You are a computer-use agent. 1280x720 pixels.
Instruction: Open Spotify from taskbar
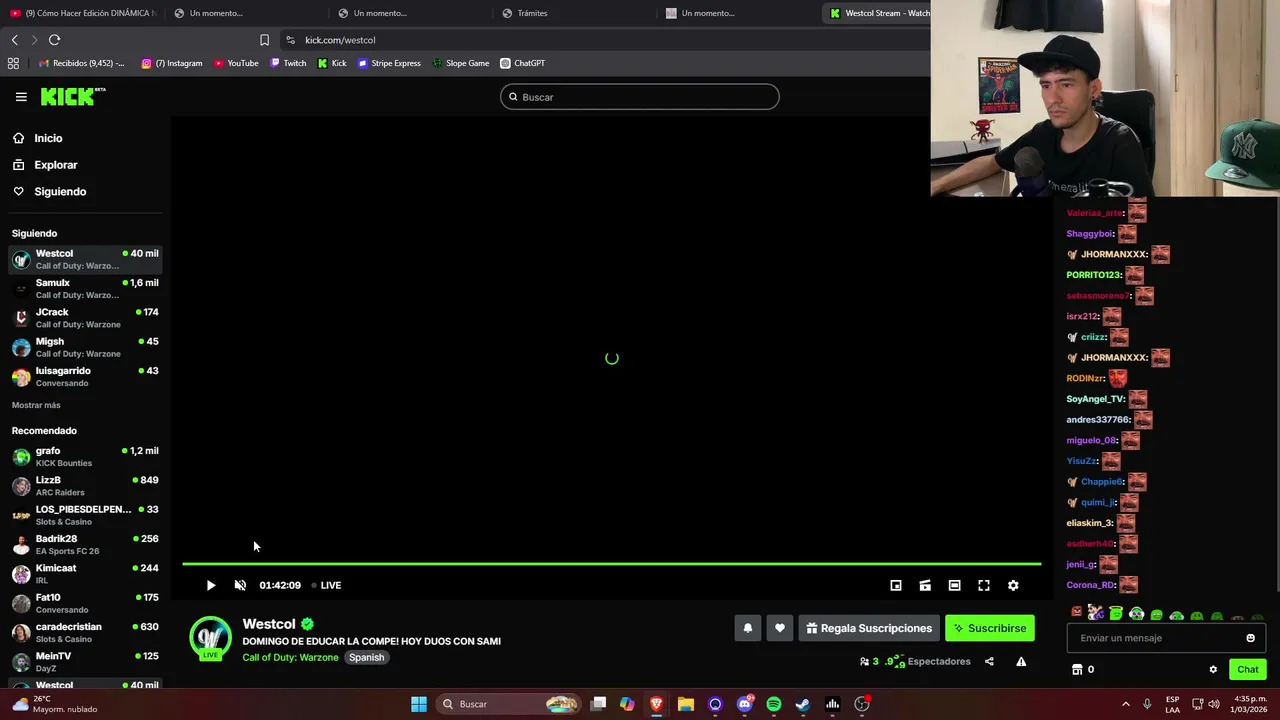(x=774, y=704)
